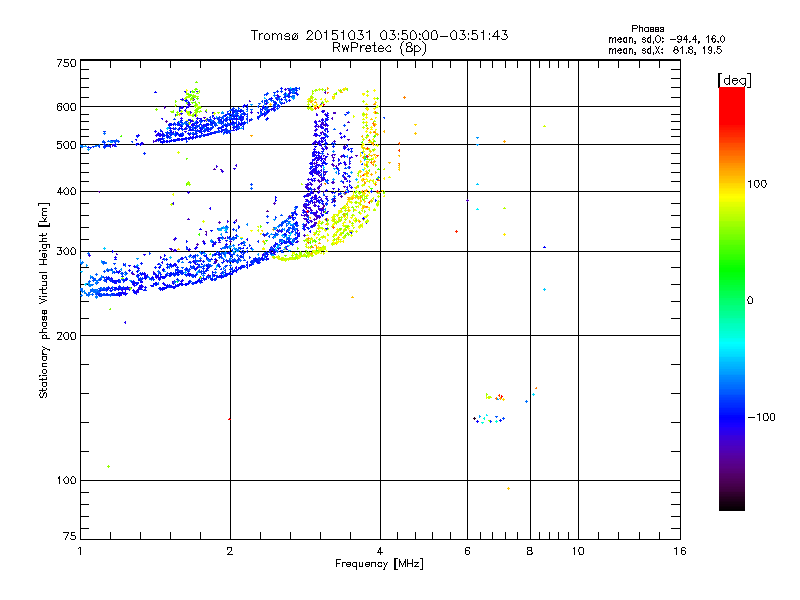
Task: Click the plot title 'Tromsø 20151031 03:50:00-03:51:43'
Action: [379, 35]
